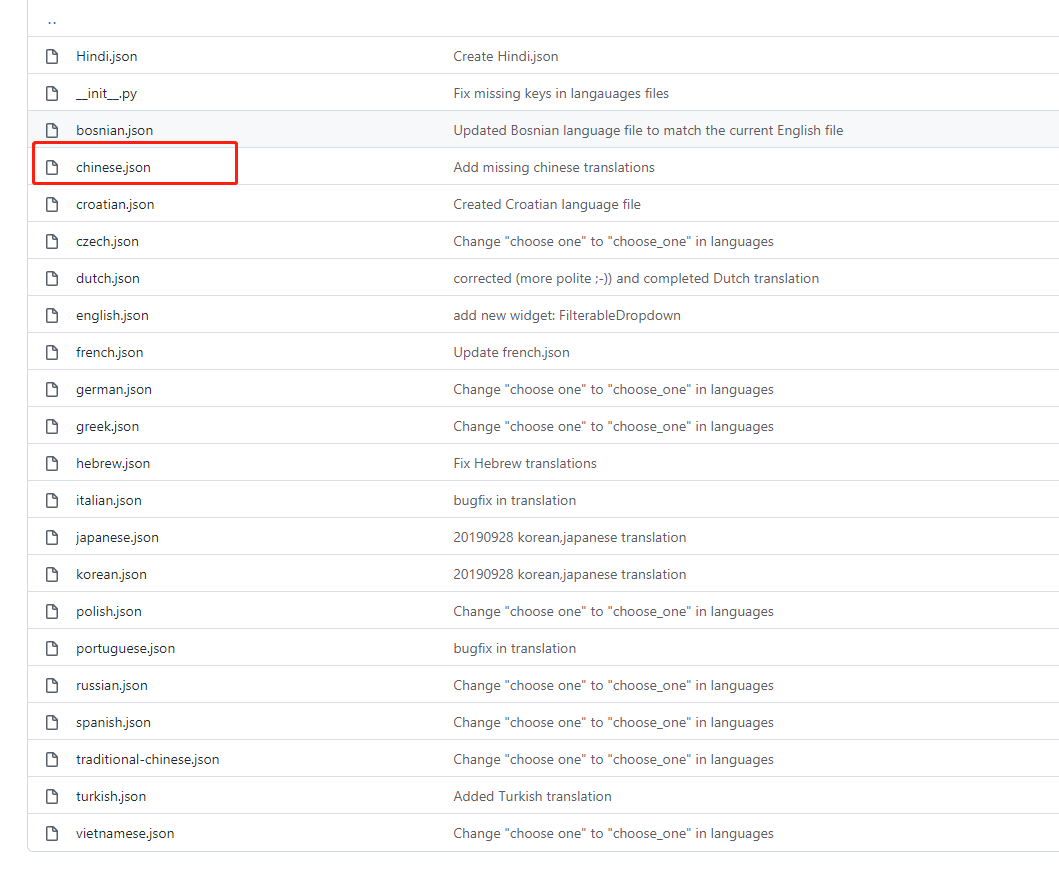Click file icon next to traditional-chinese.json
The width and height of the screenshot is (1059, 869).
[x=52, y=760]
